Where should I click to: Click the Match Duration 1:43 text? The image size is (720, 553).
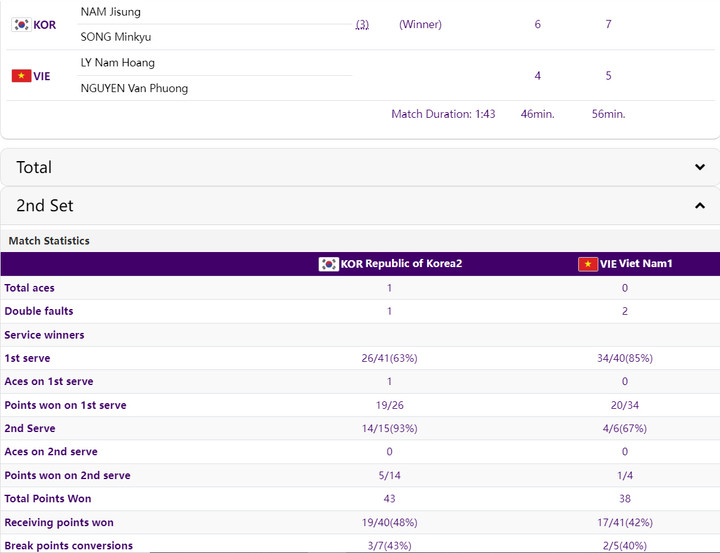pos(443,114)
